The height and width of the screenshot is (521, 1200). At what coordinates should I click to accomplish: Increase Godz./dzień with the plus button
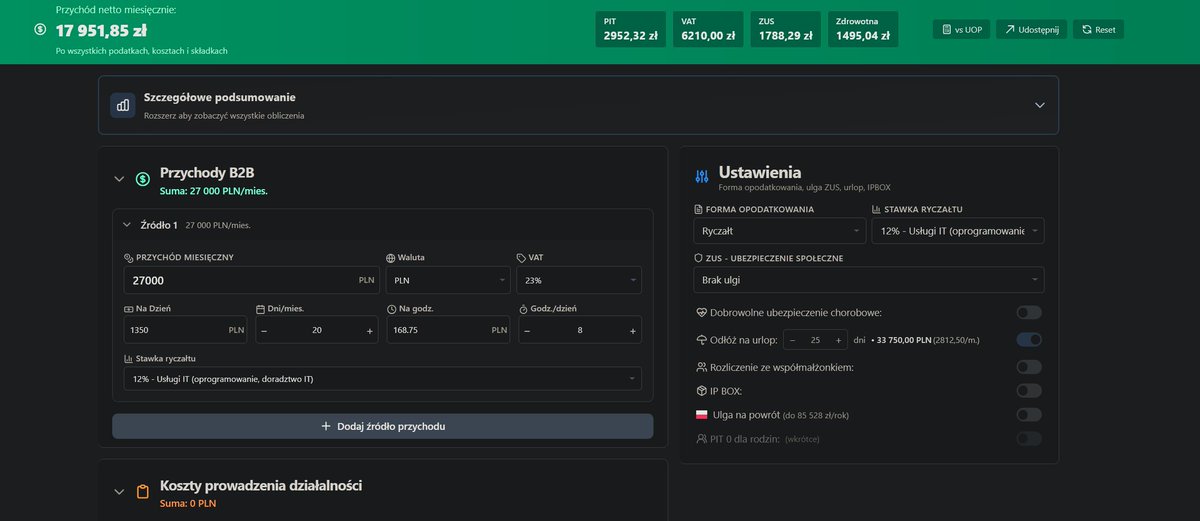click(633, 330)
